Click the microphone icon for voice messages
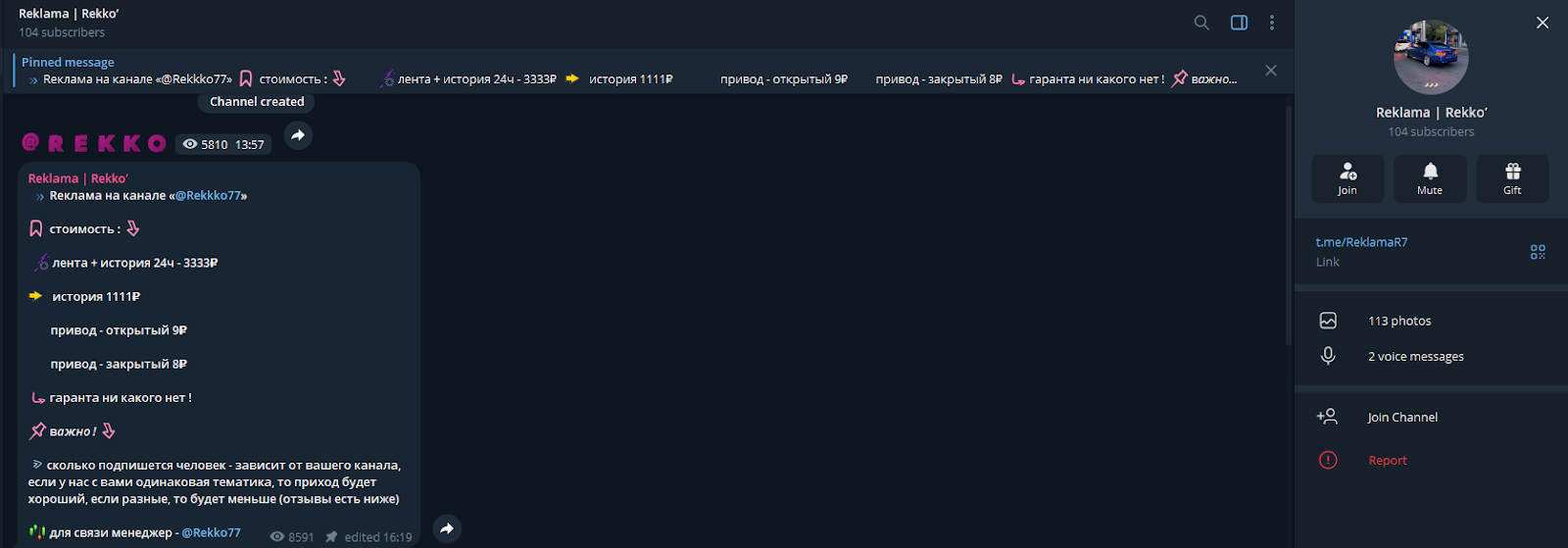Screen dimensions: 1568x548 [1328, 356]
